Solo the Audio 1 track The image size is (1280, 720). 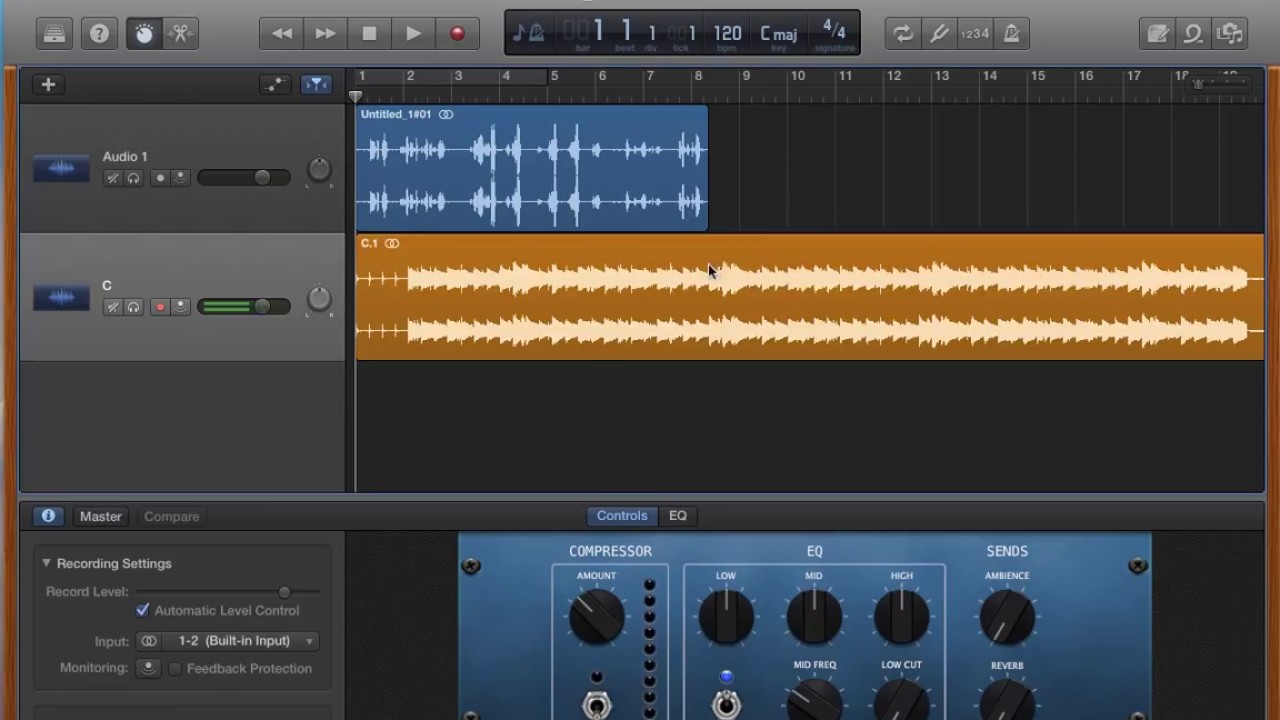(x=133, y=178)
